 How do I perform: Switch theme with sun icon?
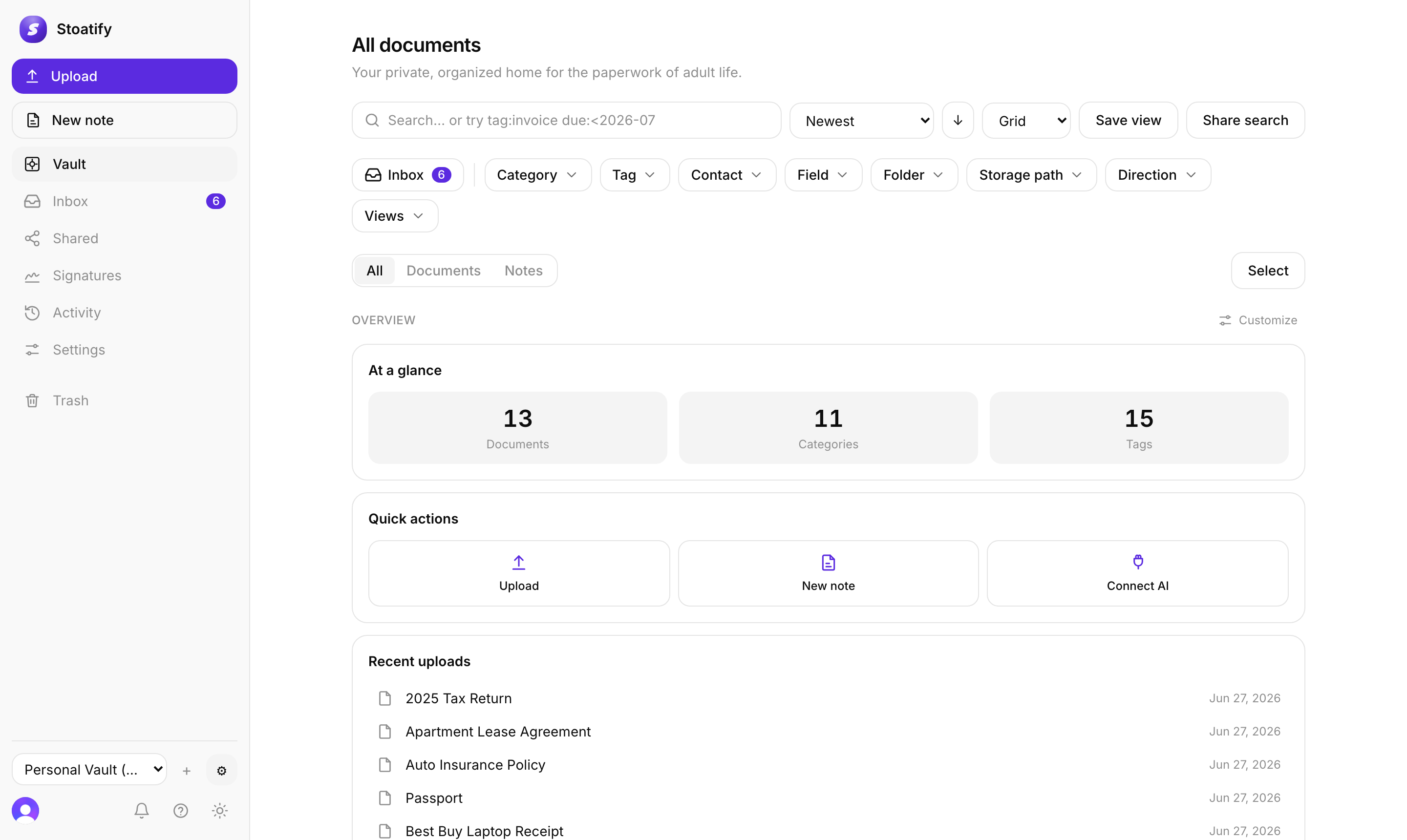coord(220,811)
